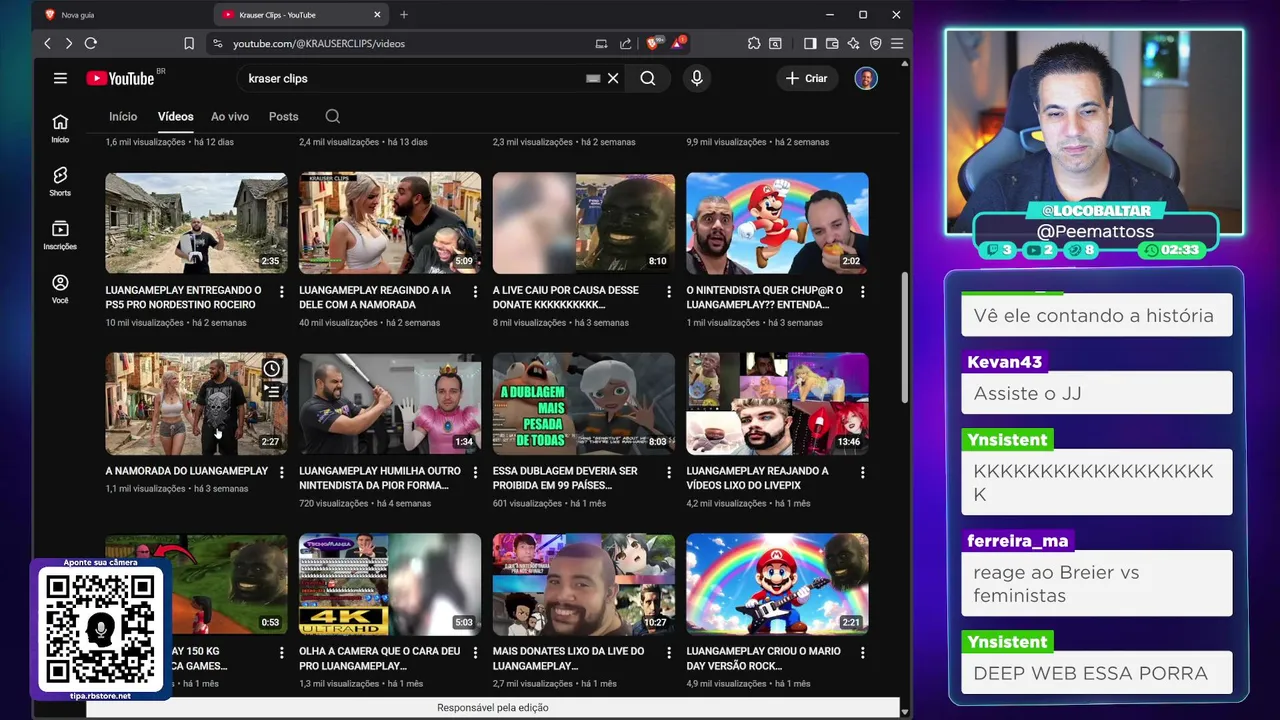Image resolution: width=1280 pixels, height=720 pixels.
Task: Open Início in the left sidebar
Action: [60, 128]
